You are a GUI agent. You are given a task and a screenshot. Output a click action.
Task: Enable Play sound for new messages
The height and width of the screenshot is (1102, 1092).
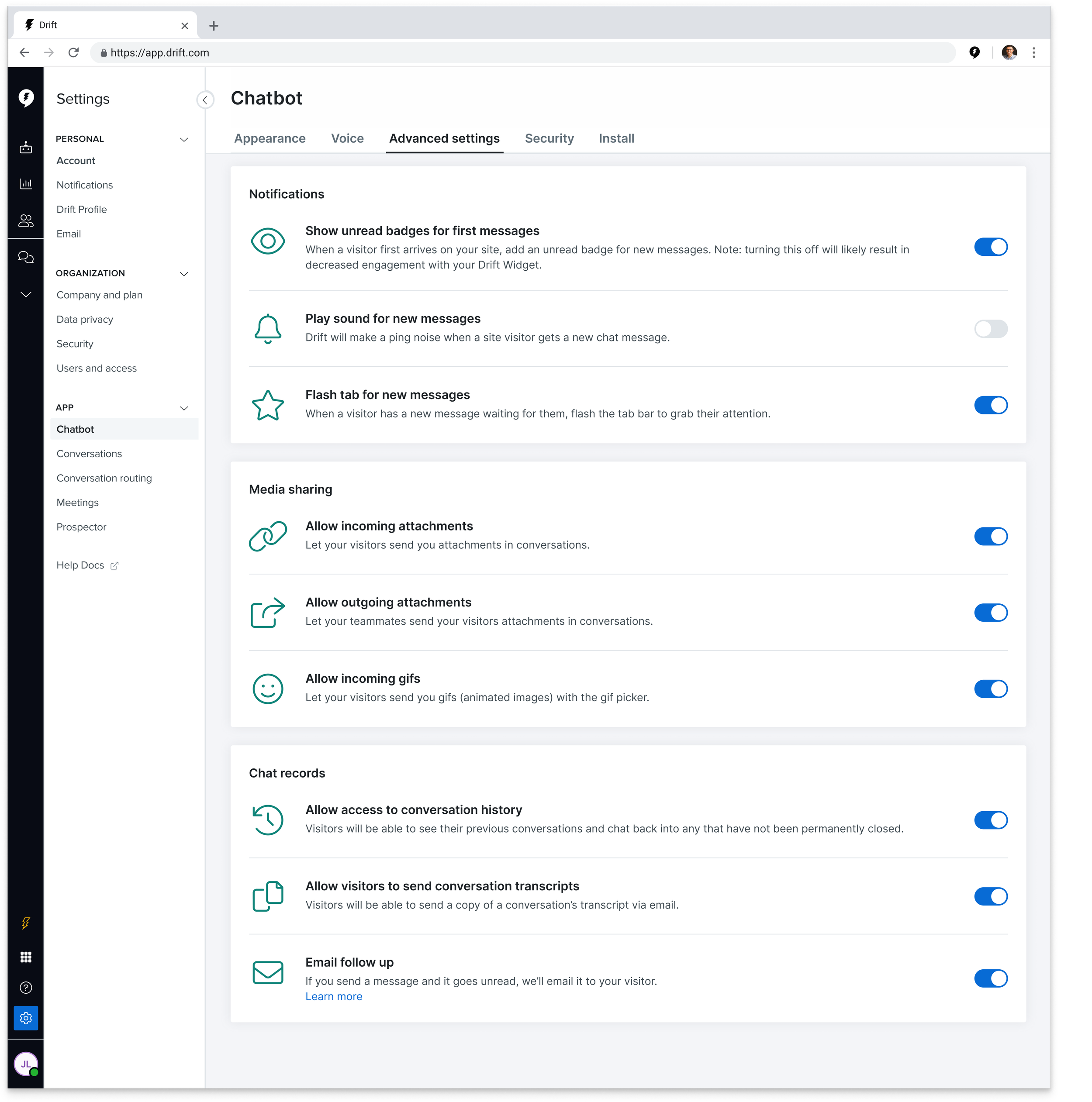point(991,328)
